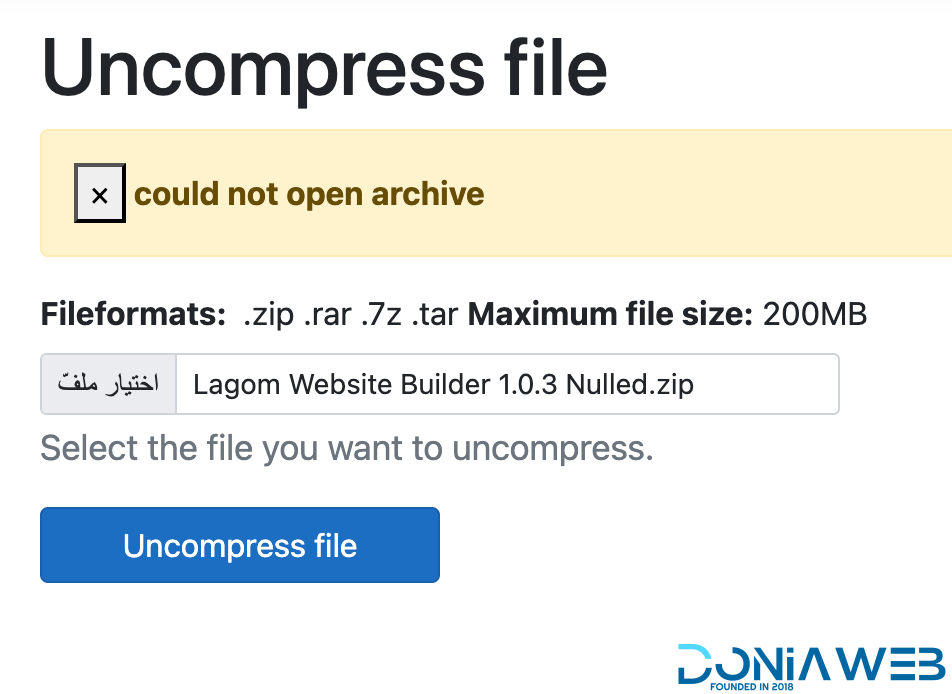
Task: Click the .zip format text
Action: pyautogui.click(x=268, y=315)
